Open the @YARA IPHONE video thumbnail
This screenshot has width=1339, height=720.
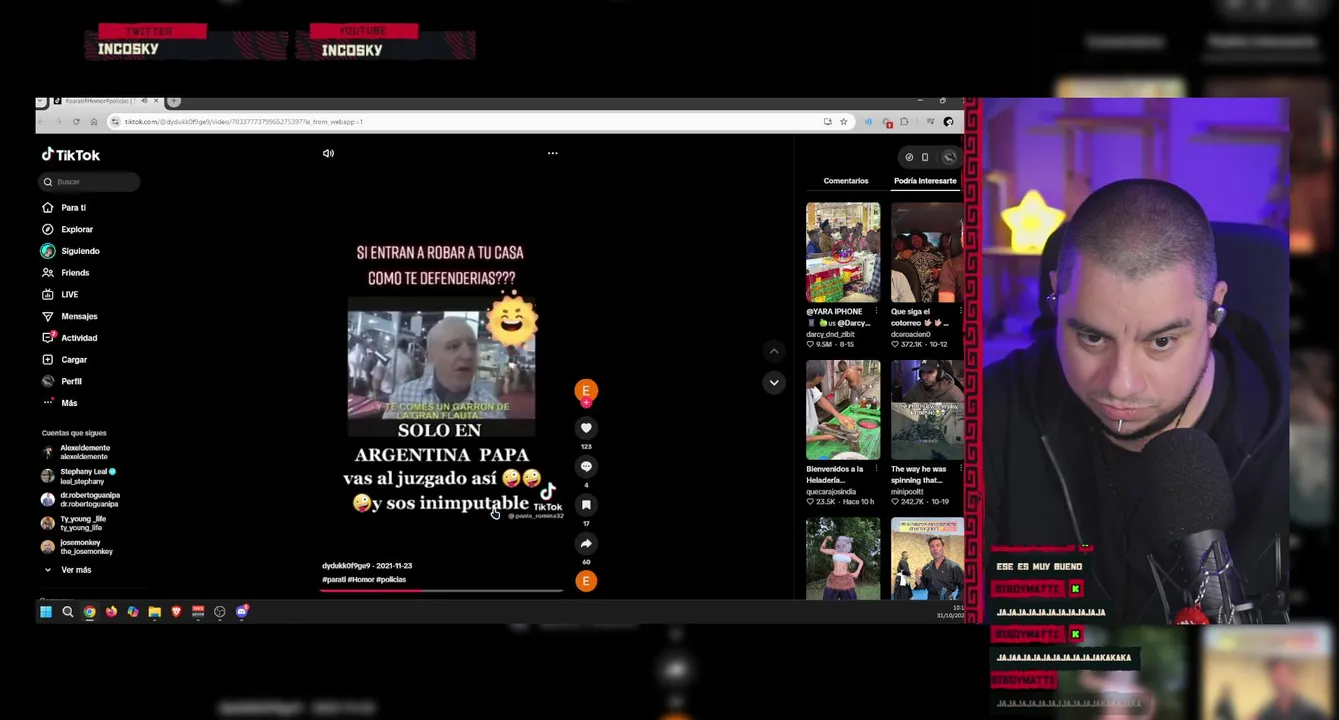click(x=843, y=252)
